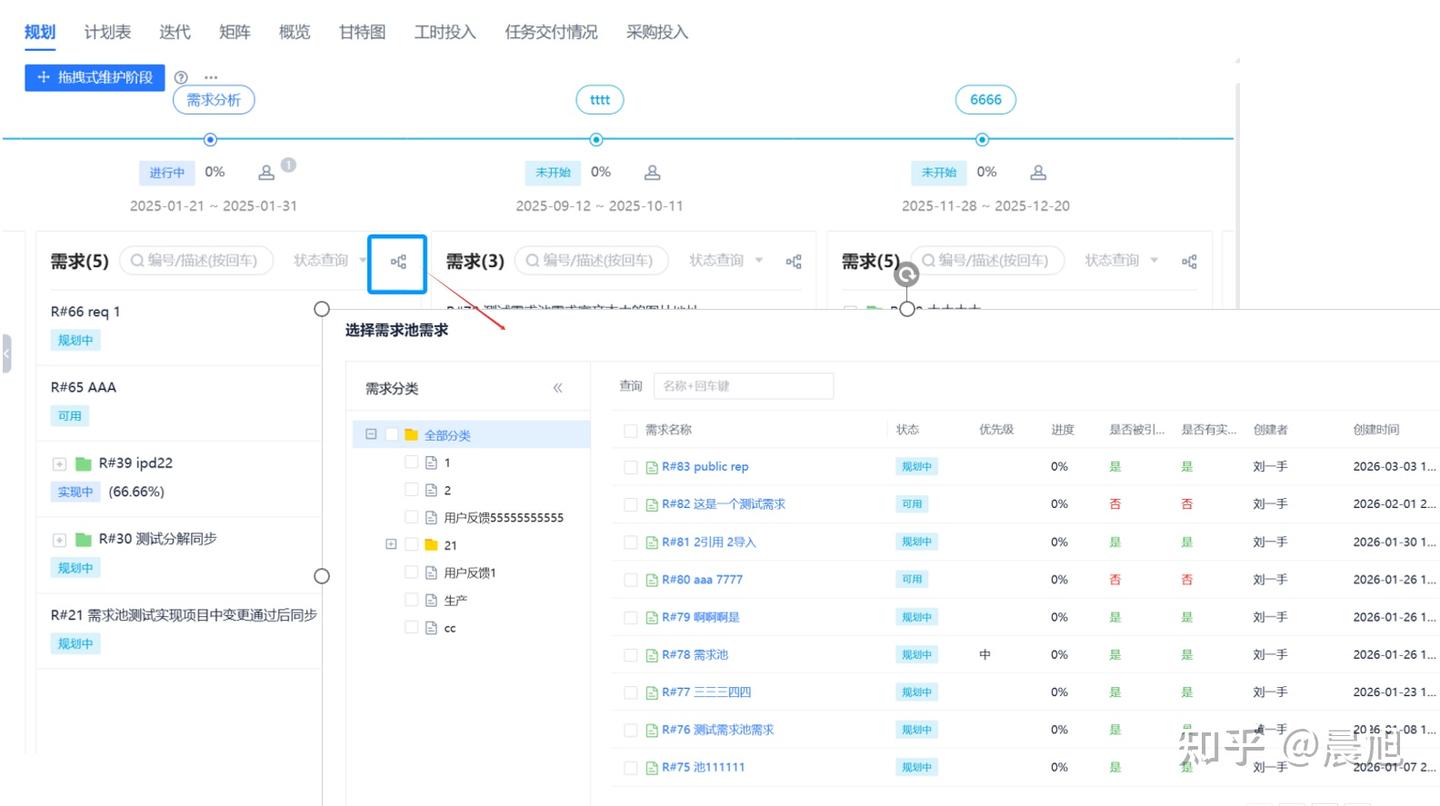1440x806 pixels.
Task: Open 状态查询 dropdown in 6666 column
Action: point(1122,261)
